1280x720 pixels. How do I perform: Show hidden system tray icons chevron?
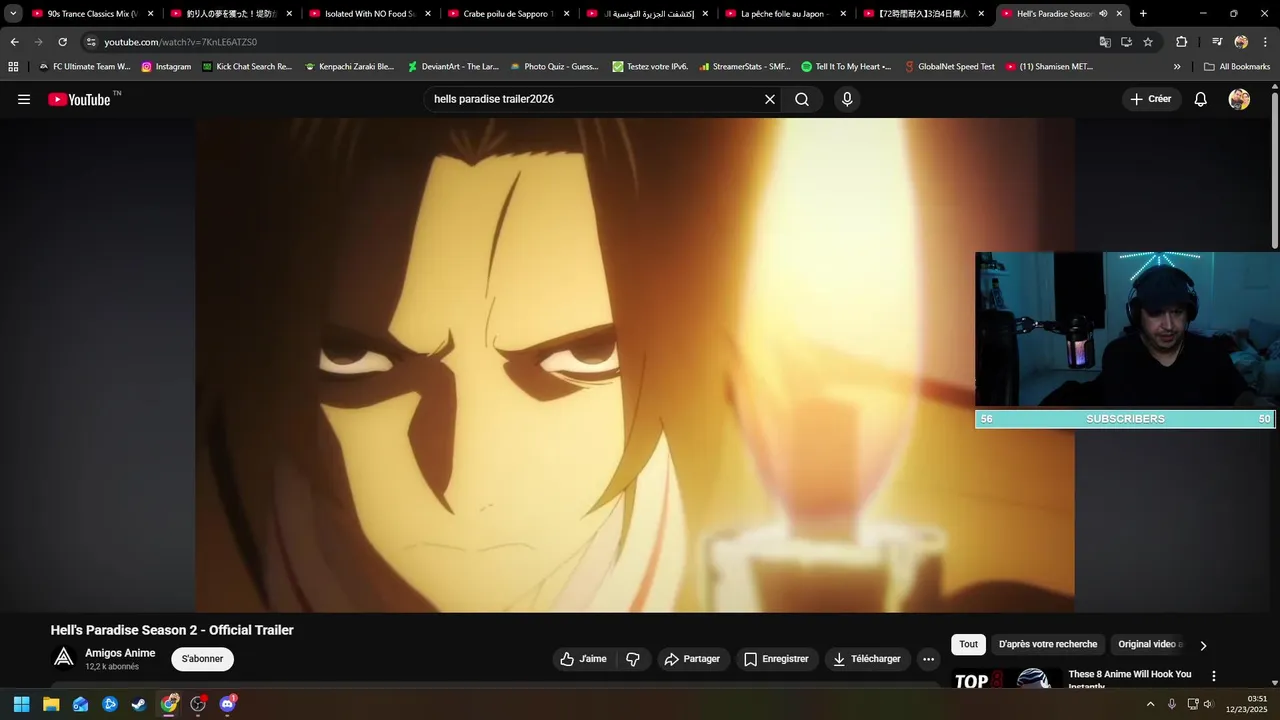1150,704
